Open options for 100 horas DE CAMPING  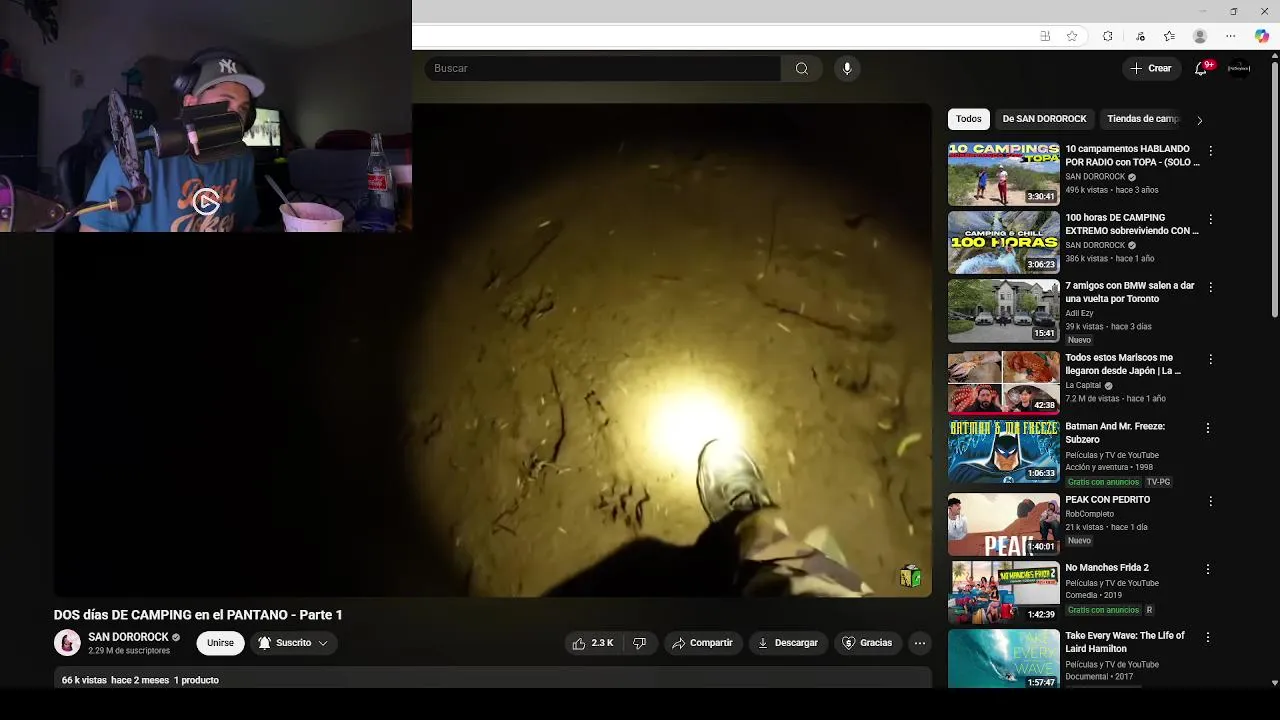point(1210,219)
